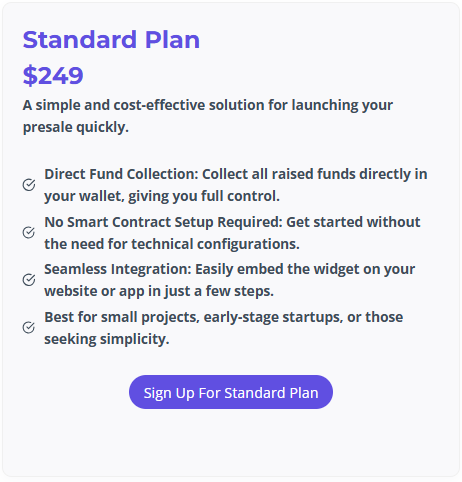Screen dimensions: 462x482
Task: Click the $249 price label
Action: tap(53, 75)
